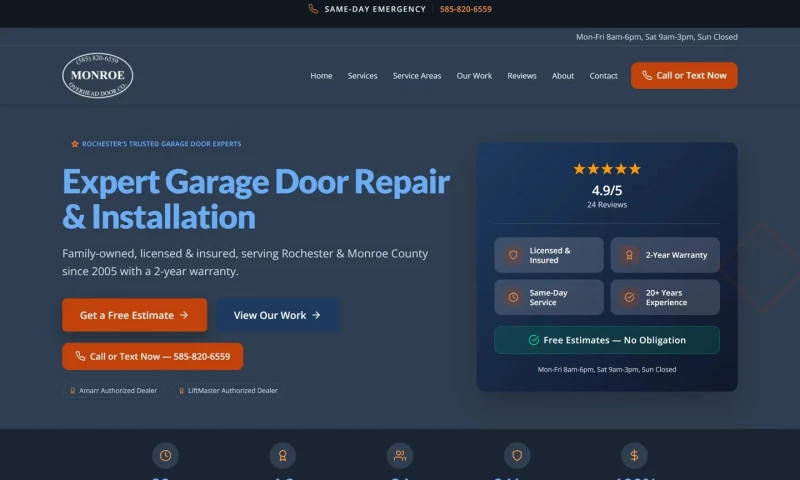Click the shield icon in the stats bar
Viewport: 800px width, 480px height.
pos(517,456)
